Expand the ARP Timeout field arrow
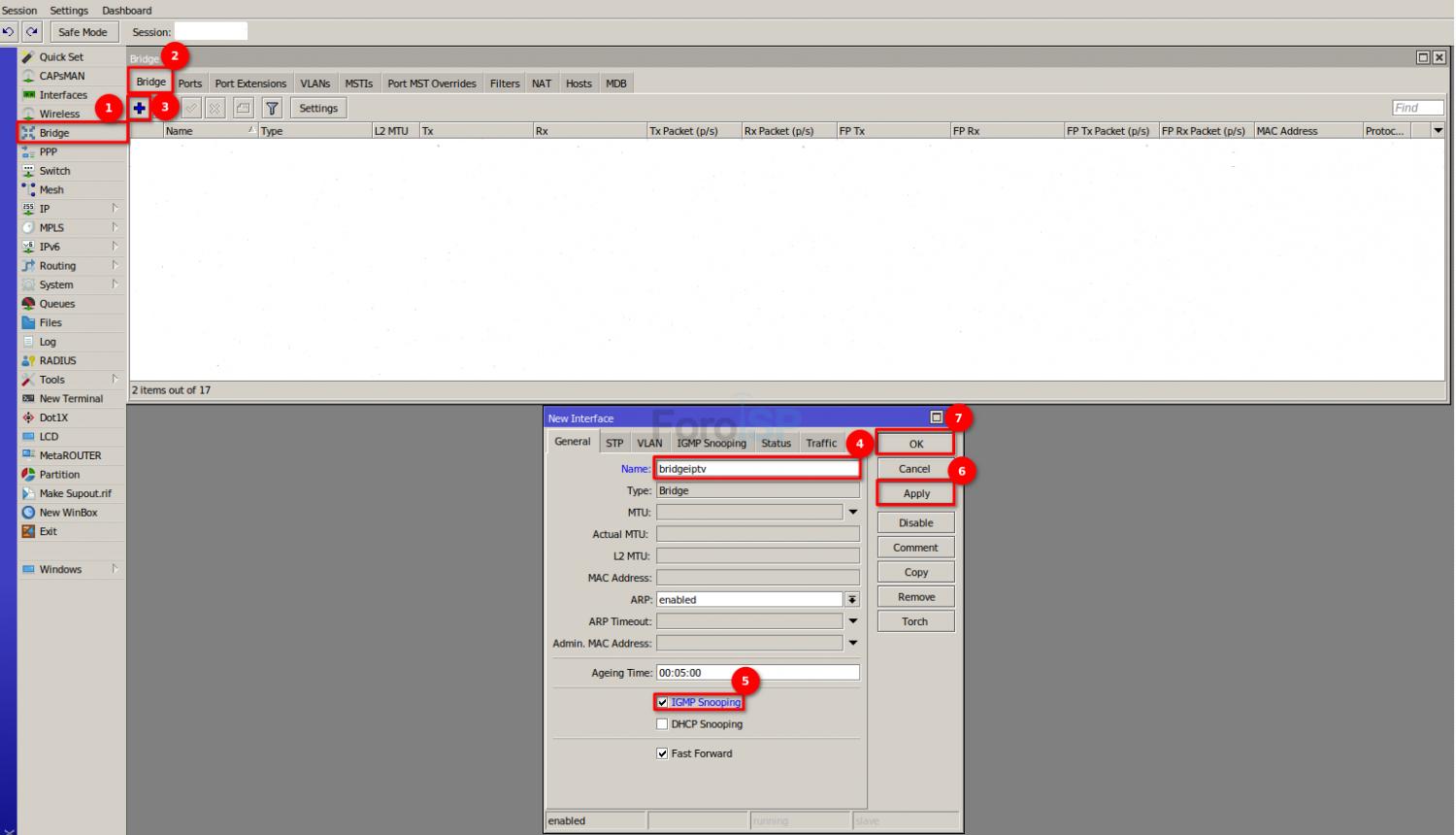Image resolution: width=1456 pixels, height=835 pixels. (x=853, y=621)
